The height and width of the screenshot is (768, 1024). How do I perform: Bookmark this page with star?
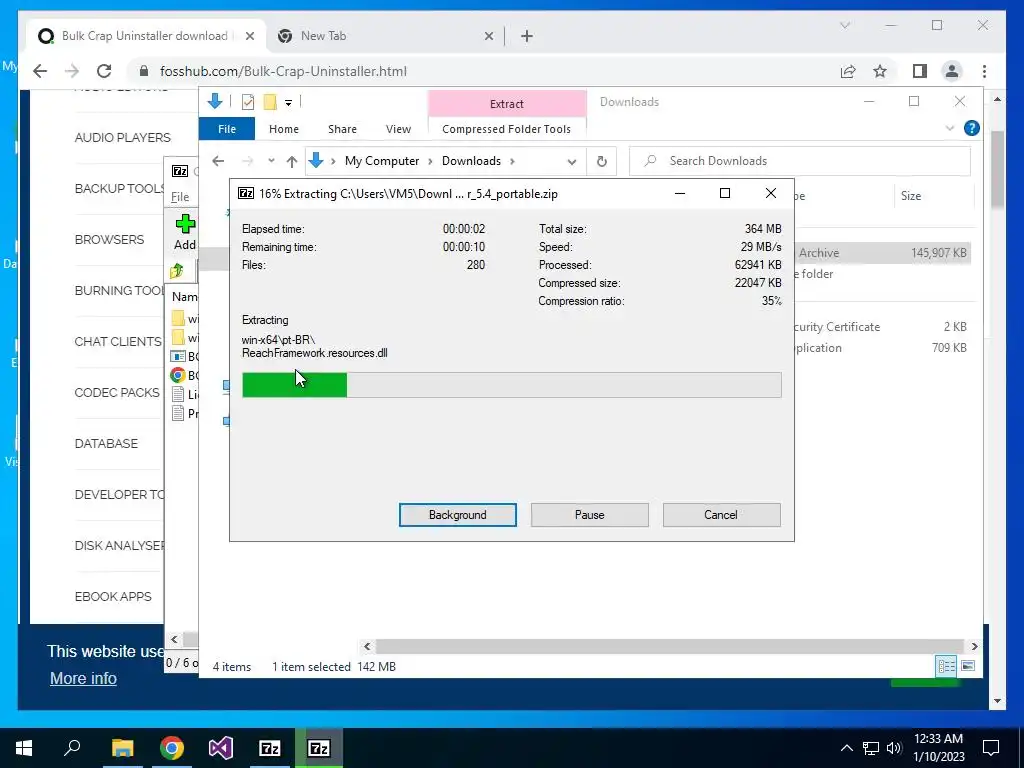click(x=880, y=71)
